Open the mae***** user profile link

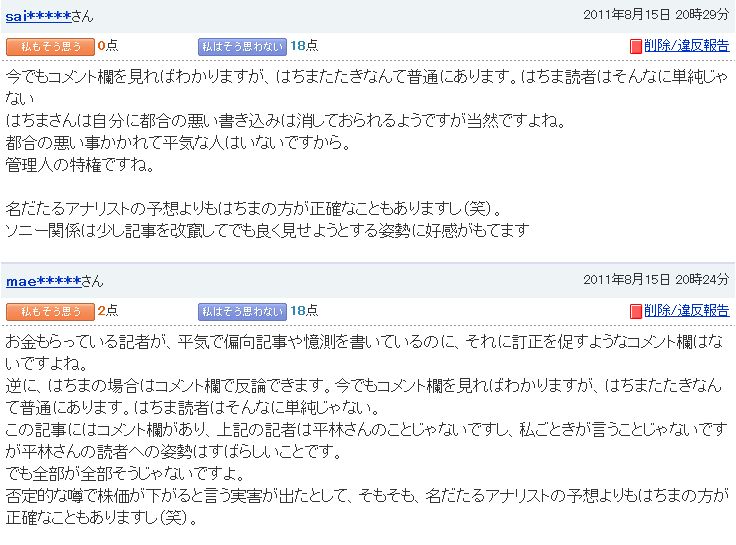pos(44,282)
